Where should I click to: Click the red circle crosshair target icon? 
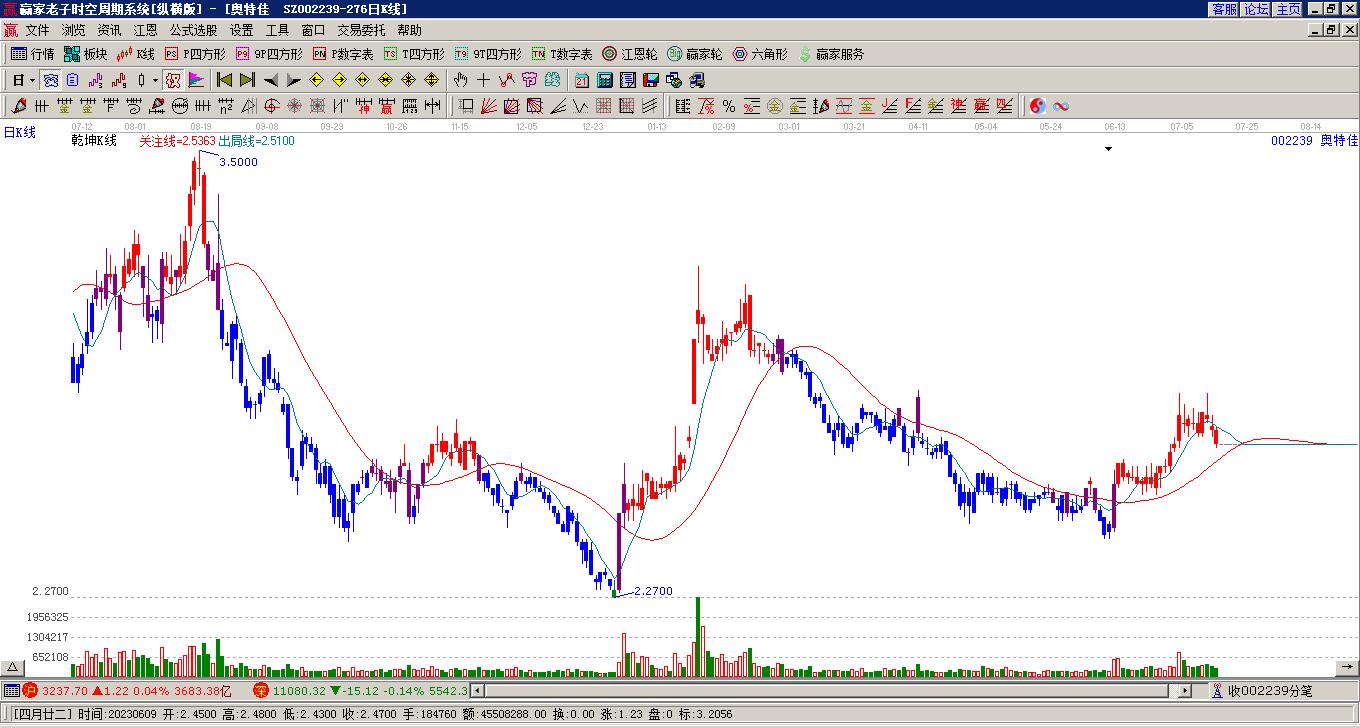point(271,106)
